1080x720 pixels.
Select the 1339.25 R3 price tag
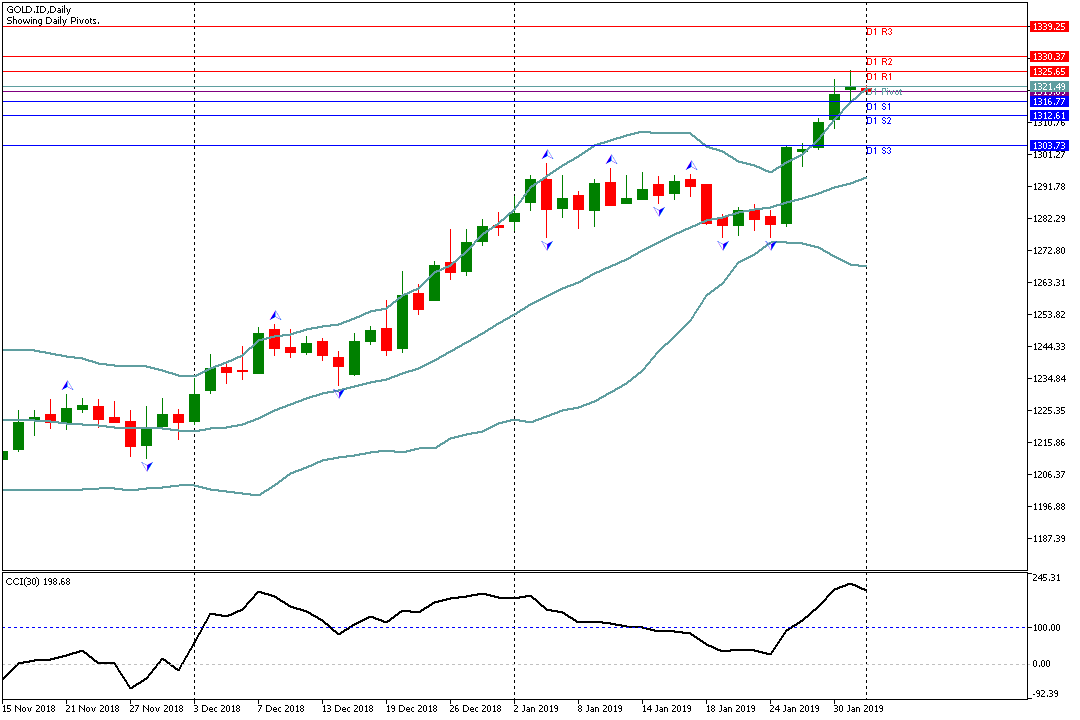pyautogui.click(x=1049, y=27)
